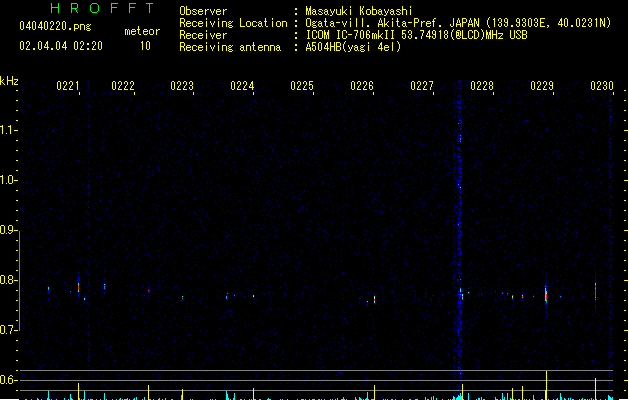Click the tallest yellow power spike near 0229

[x=546, y=385]
